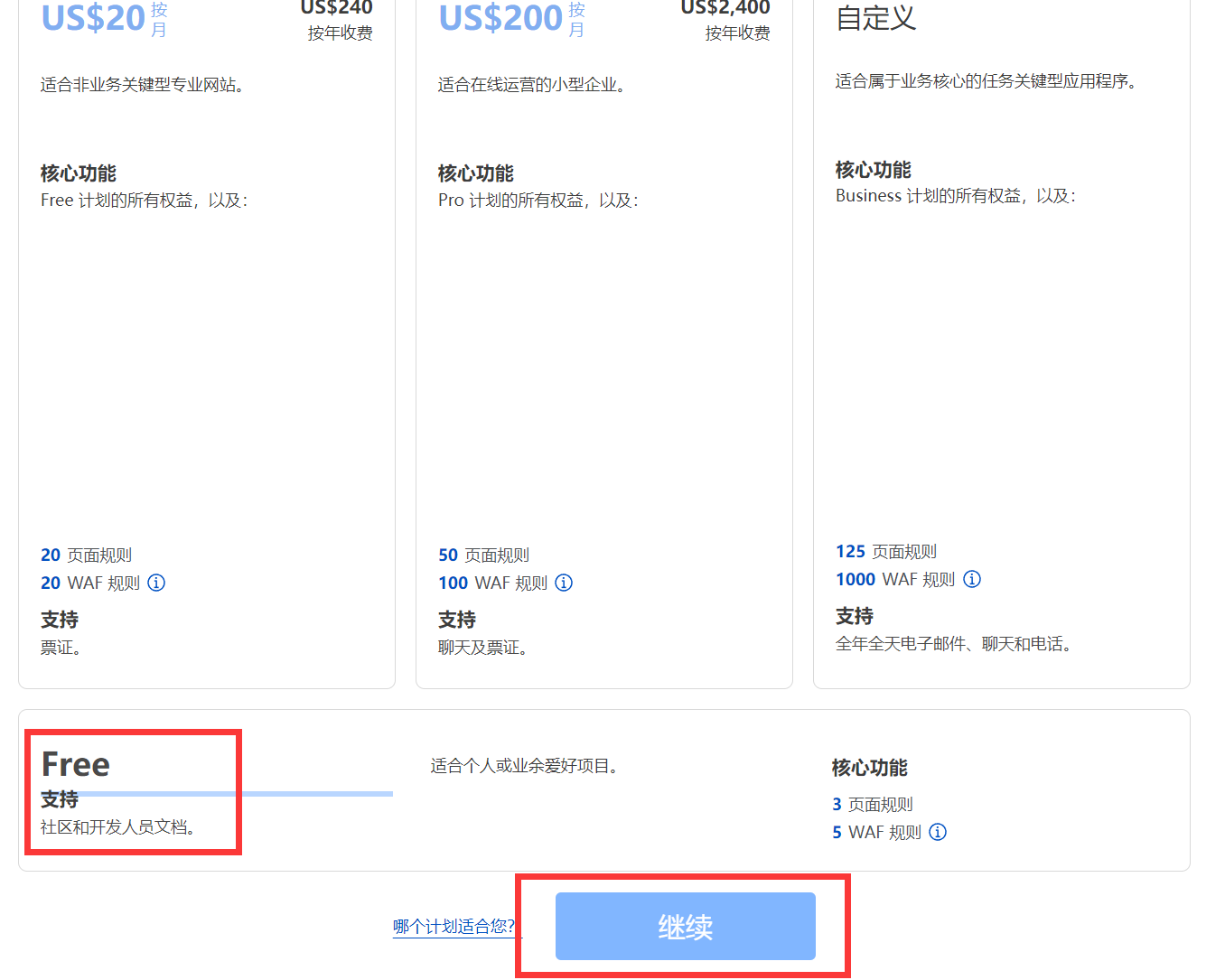
Task: Click the 50 页面规则 text
Action: [484, 555]
